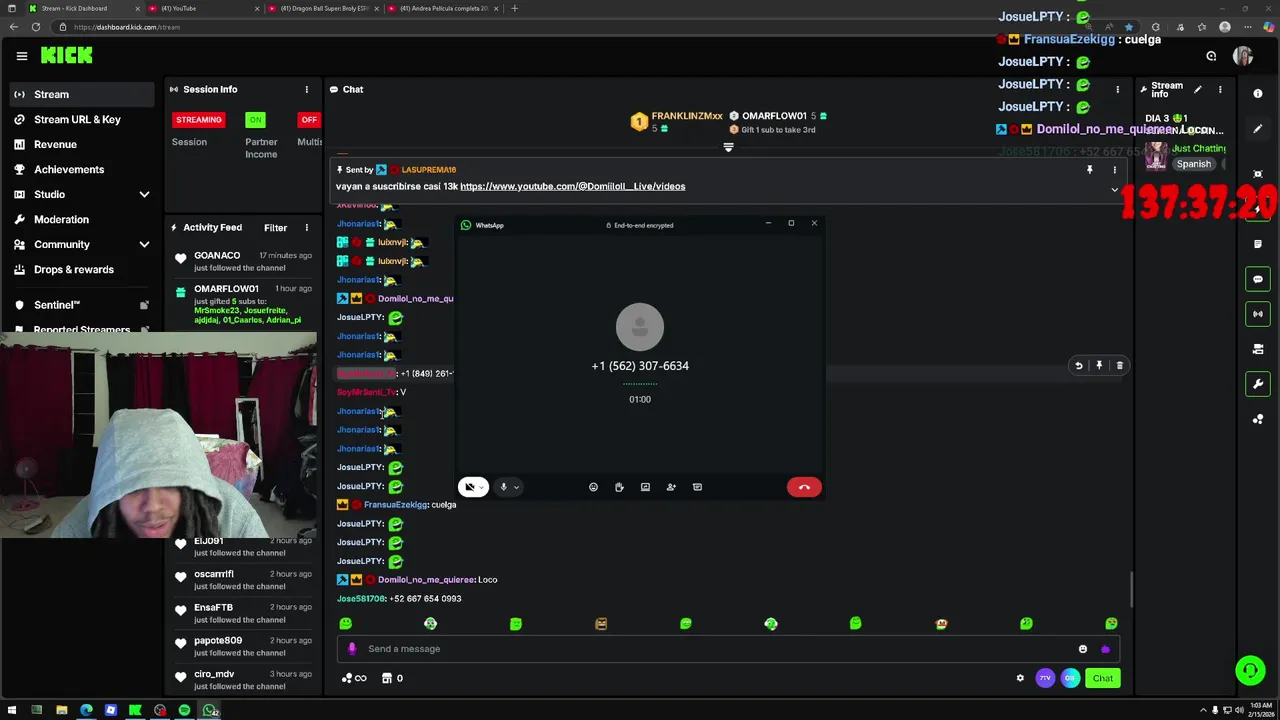Delete the highlighted chat message
Screen dimensions: 1280x720
[x=1120, y=366]
